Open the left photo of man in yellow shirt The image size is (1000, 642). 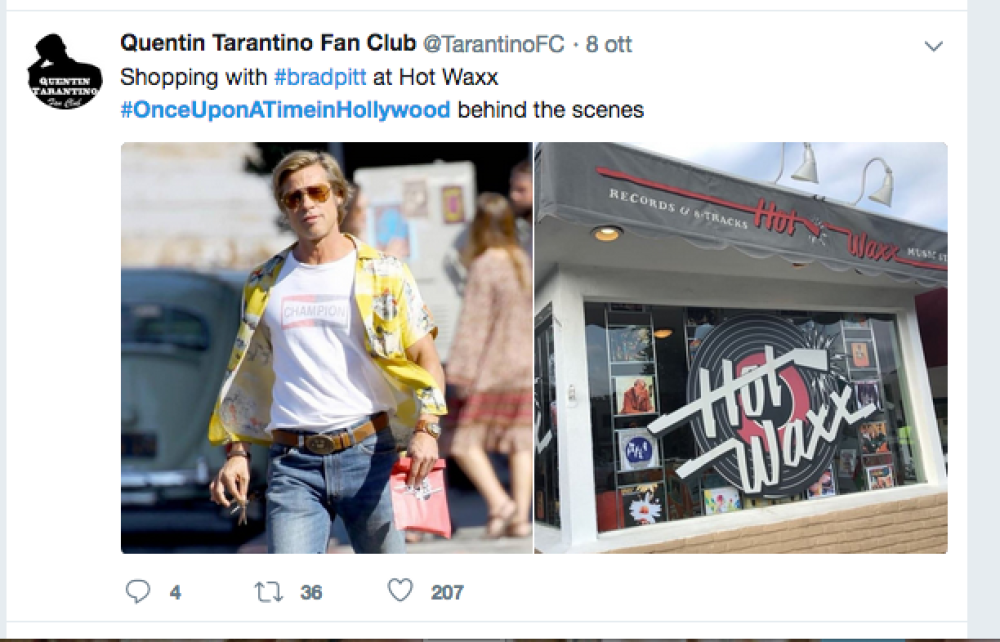[327, 347]
